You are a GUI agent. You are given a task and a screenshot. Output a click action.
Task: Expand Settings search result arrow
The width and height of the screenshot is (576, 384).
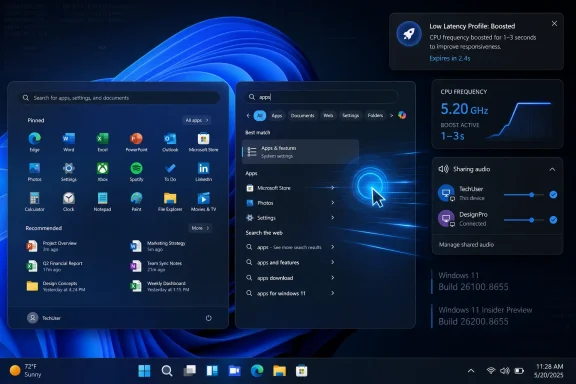pos(332,218)
